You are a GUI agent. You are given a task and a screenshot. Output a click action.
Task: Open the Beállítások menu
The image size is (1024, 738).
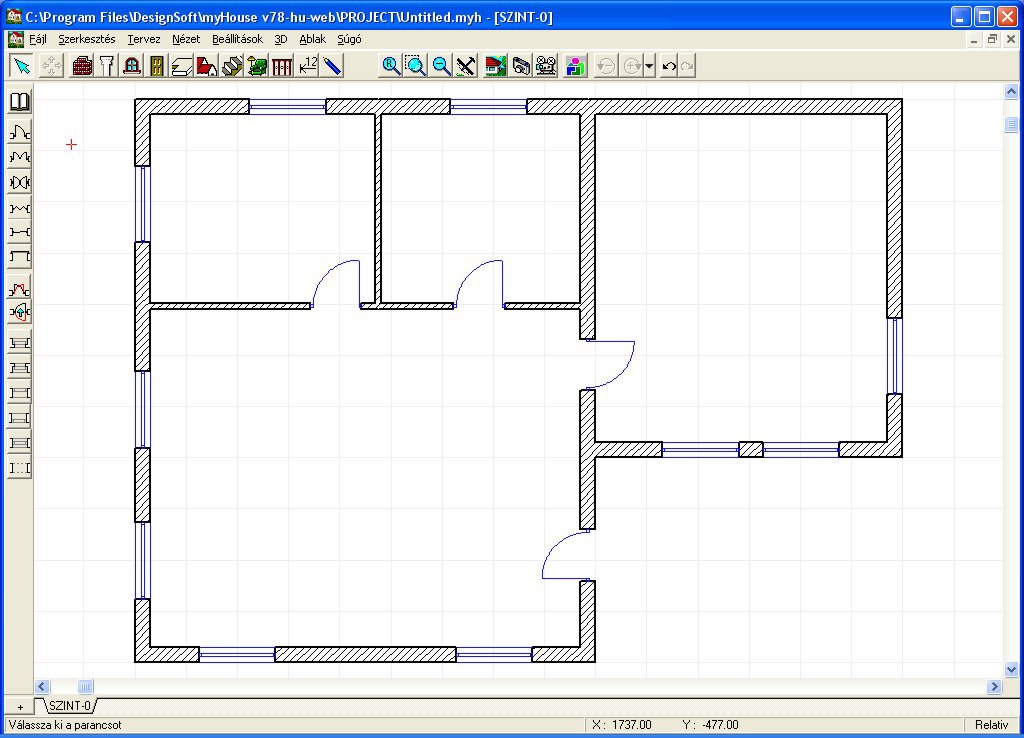237,39
